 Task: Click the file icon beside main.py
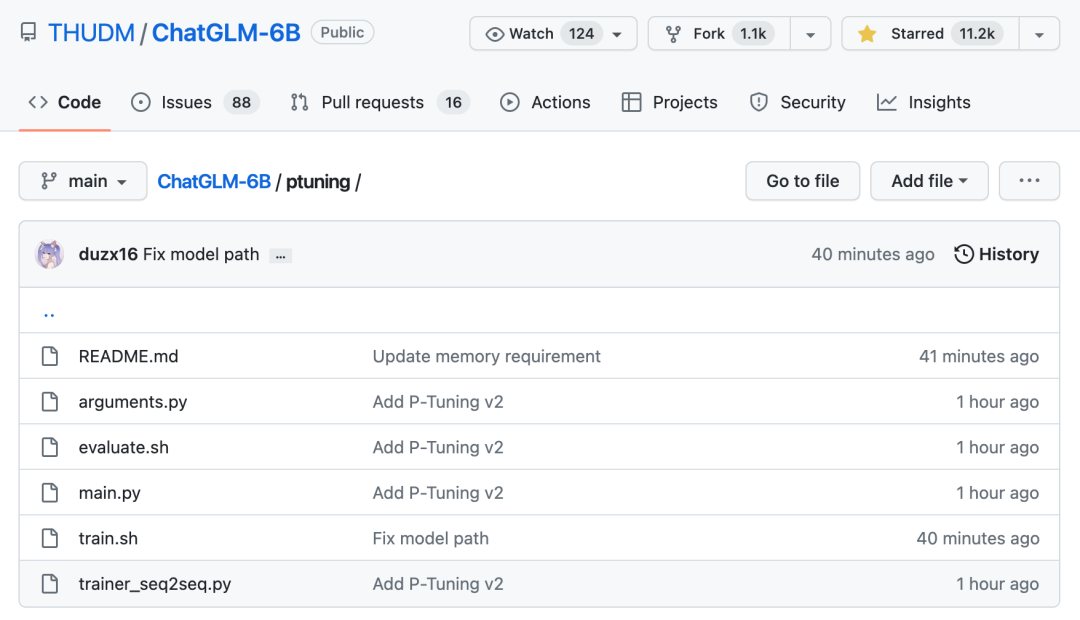[x=50, y=493]
